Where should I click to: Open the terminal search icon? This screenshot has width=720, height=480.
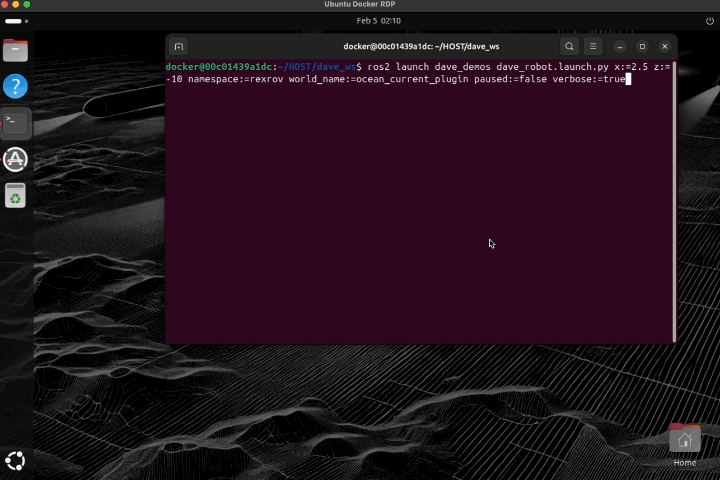[569, 46]
